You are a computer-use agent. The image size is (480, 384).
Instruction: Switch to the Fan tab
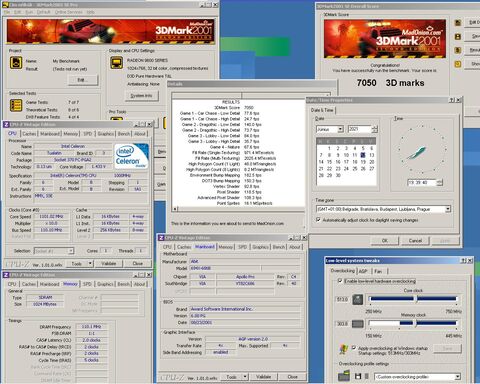[x=378, y=271]
